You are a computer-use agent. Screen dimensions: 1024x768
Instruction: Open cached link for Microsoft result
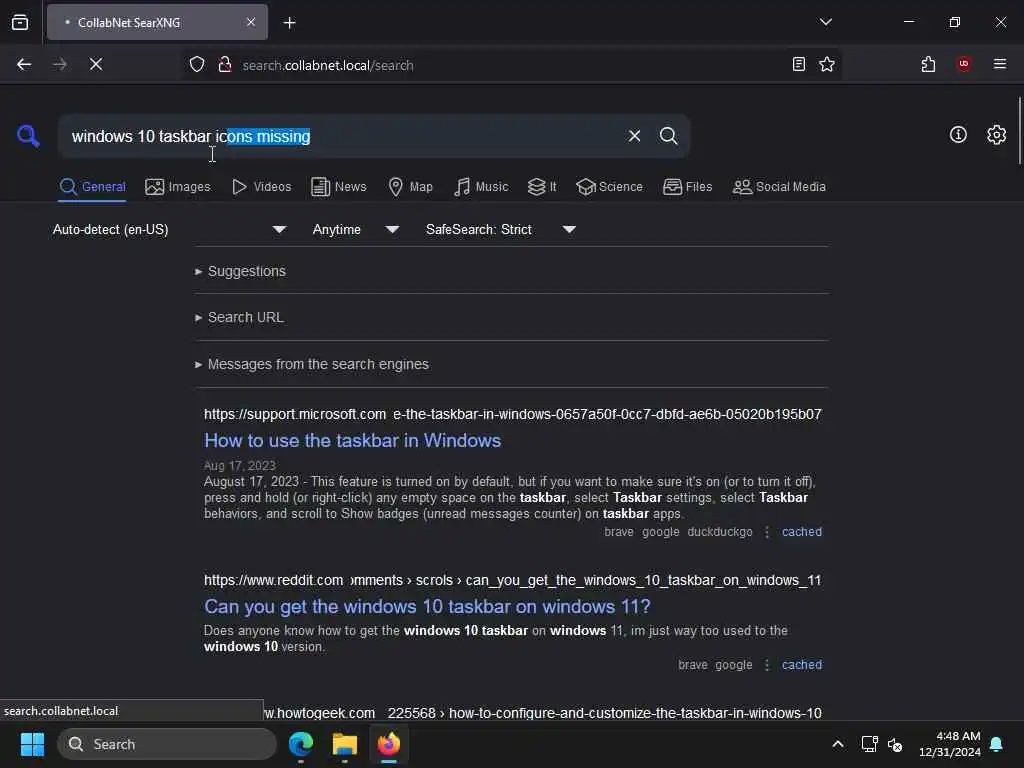802,532
